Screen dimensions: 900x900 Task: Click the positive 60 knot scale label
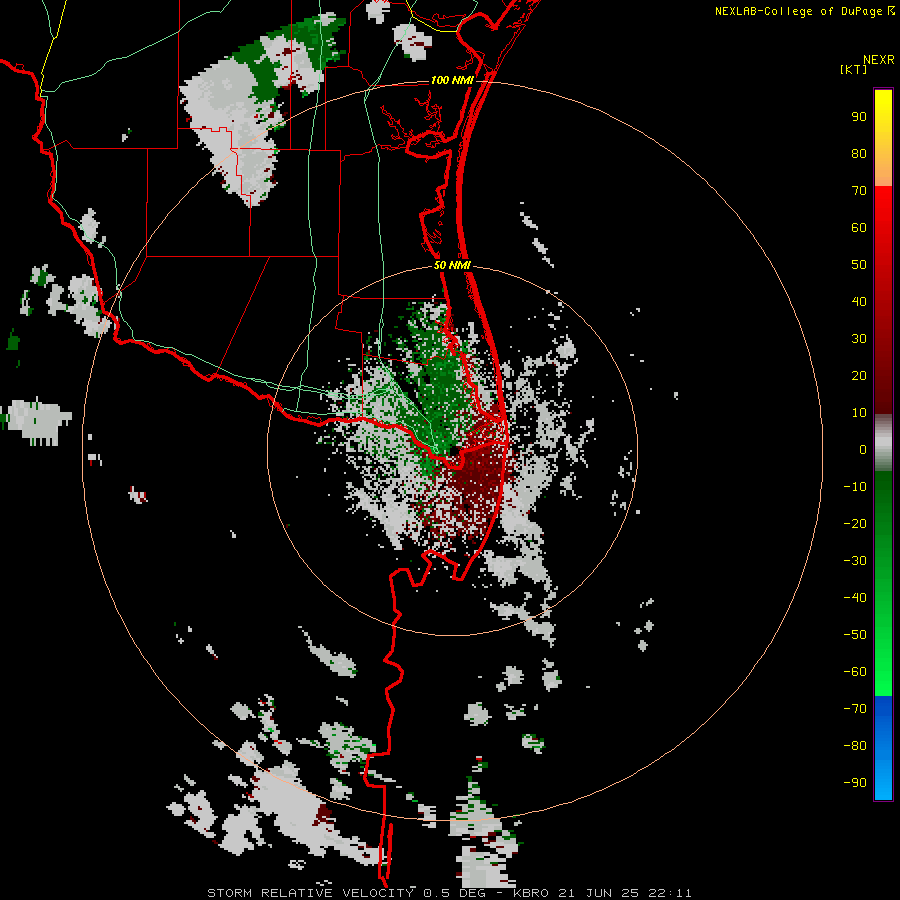tap(859, 227)
